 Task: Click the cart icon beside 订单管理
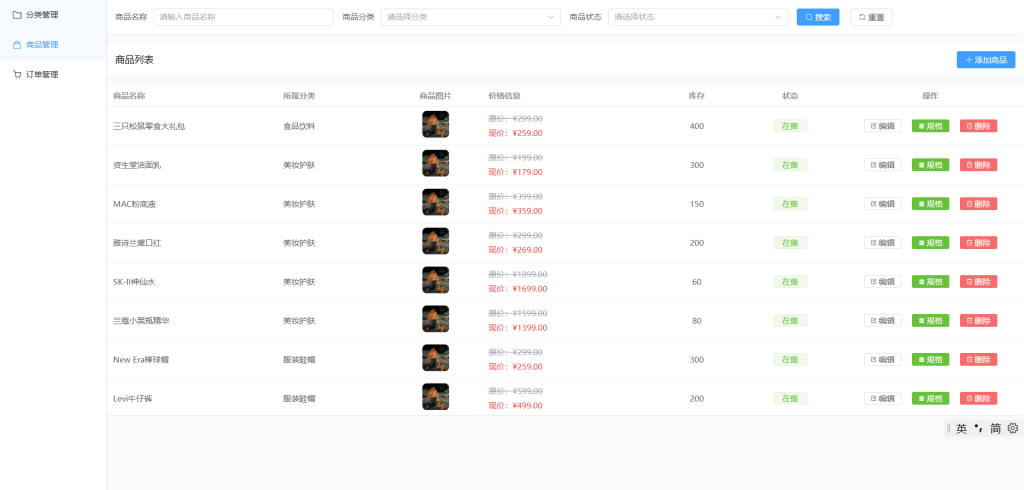(x=17, y=75)
